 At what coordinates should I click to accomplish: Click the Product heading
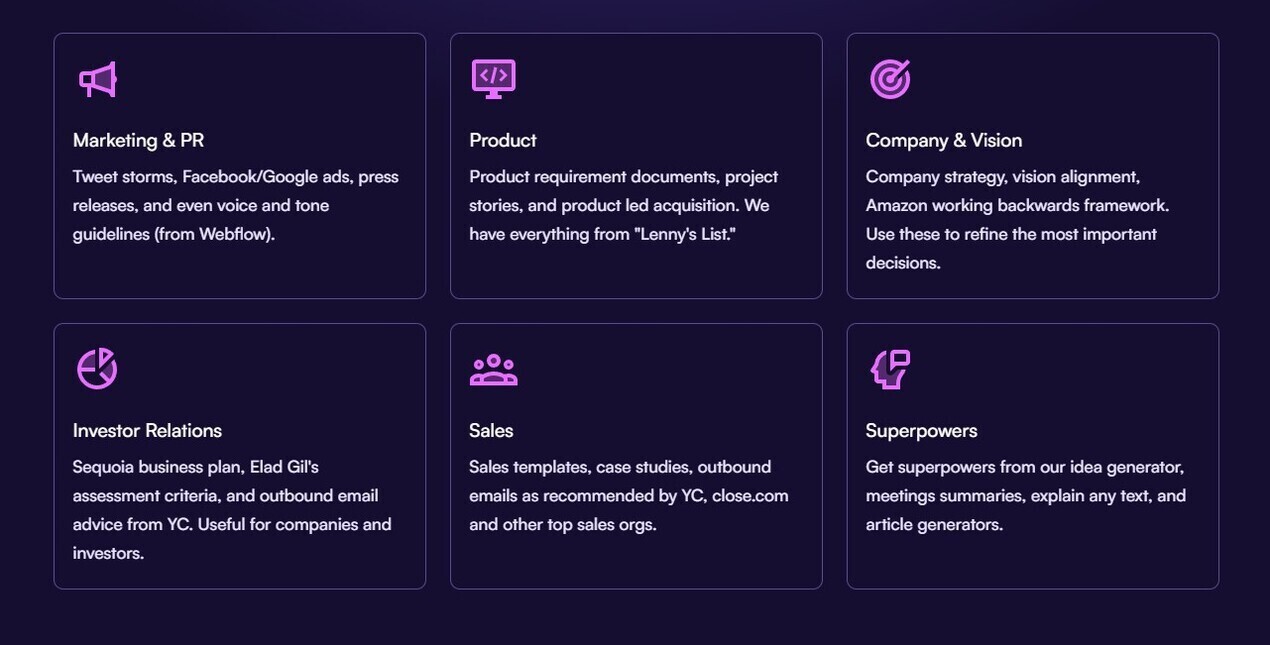point(502,140)
